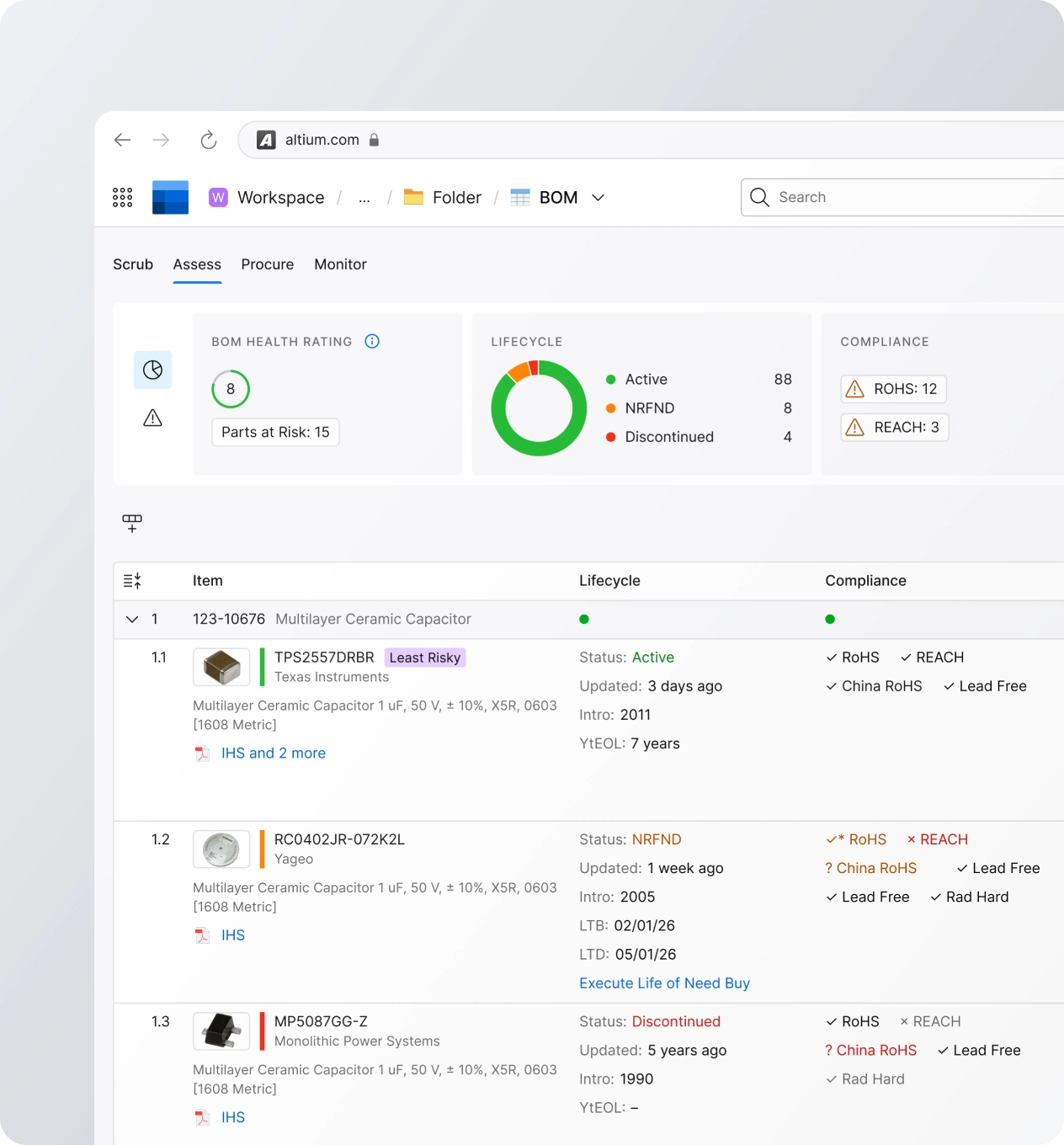Click the add column icon above table
Image resolution: width=1064 pixels, height=1145 pixels.
coord(132,523)
